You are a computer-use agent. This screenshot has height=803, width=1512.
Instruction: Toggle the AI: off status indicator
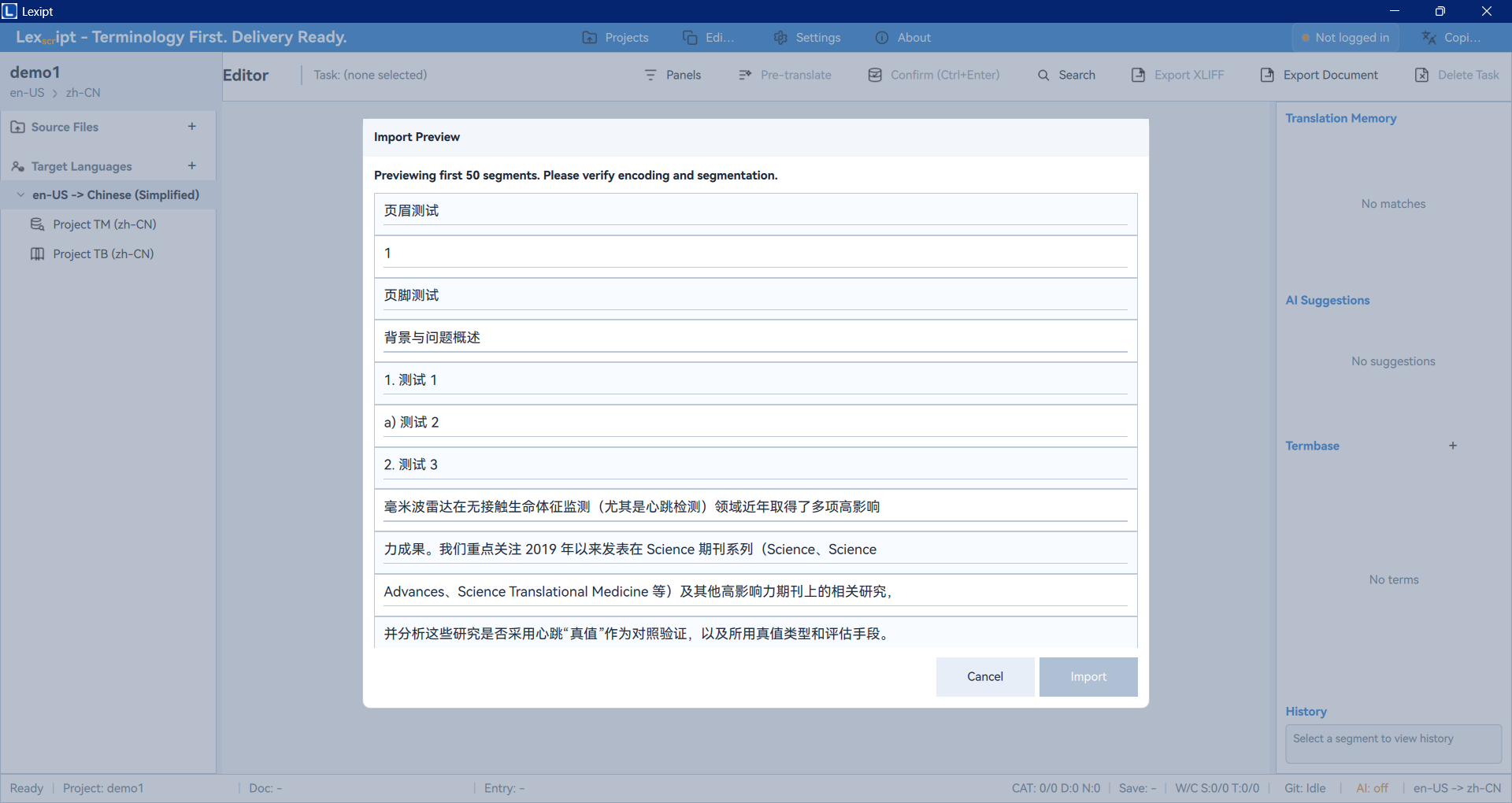point(1372,788)
